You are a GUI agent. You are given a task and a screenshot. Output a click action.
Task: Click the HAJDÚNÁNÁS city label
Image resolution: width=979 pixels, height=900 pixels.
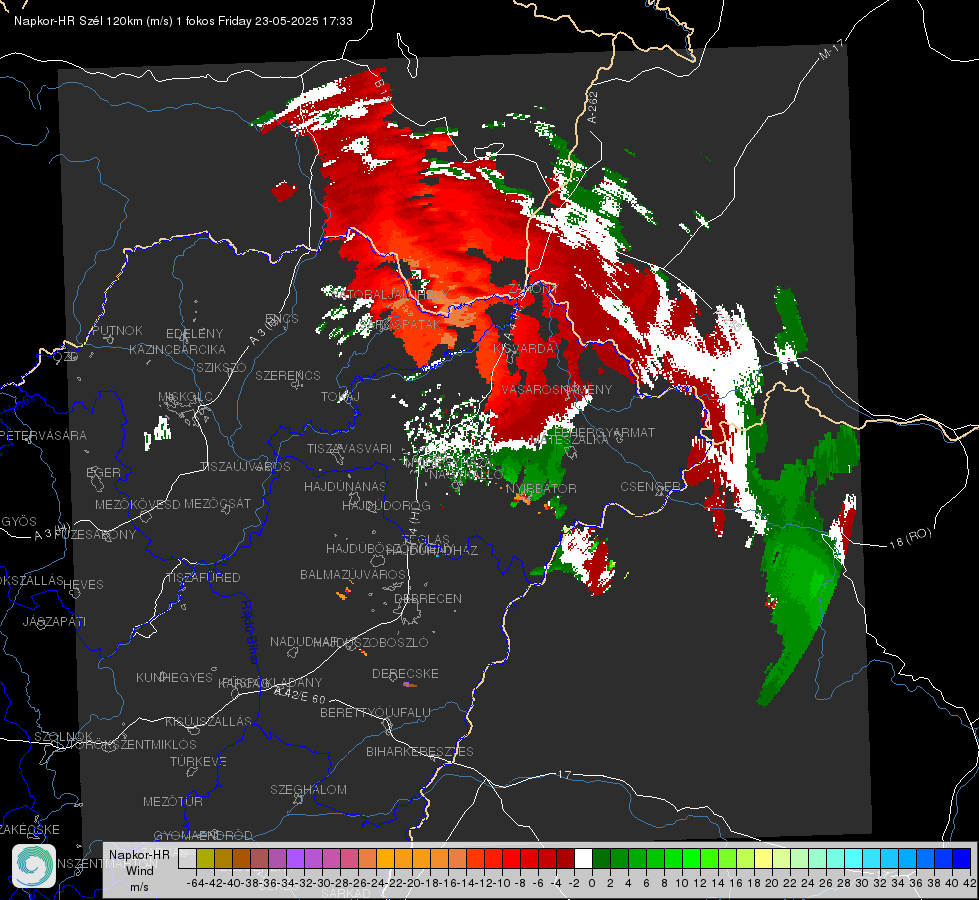click(x=345, y=486)
